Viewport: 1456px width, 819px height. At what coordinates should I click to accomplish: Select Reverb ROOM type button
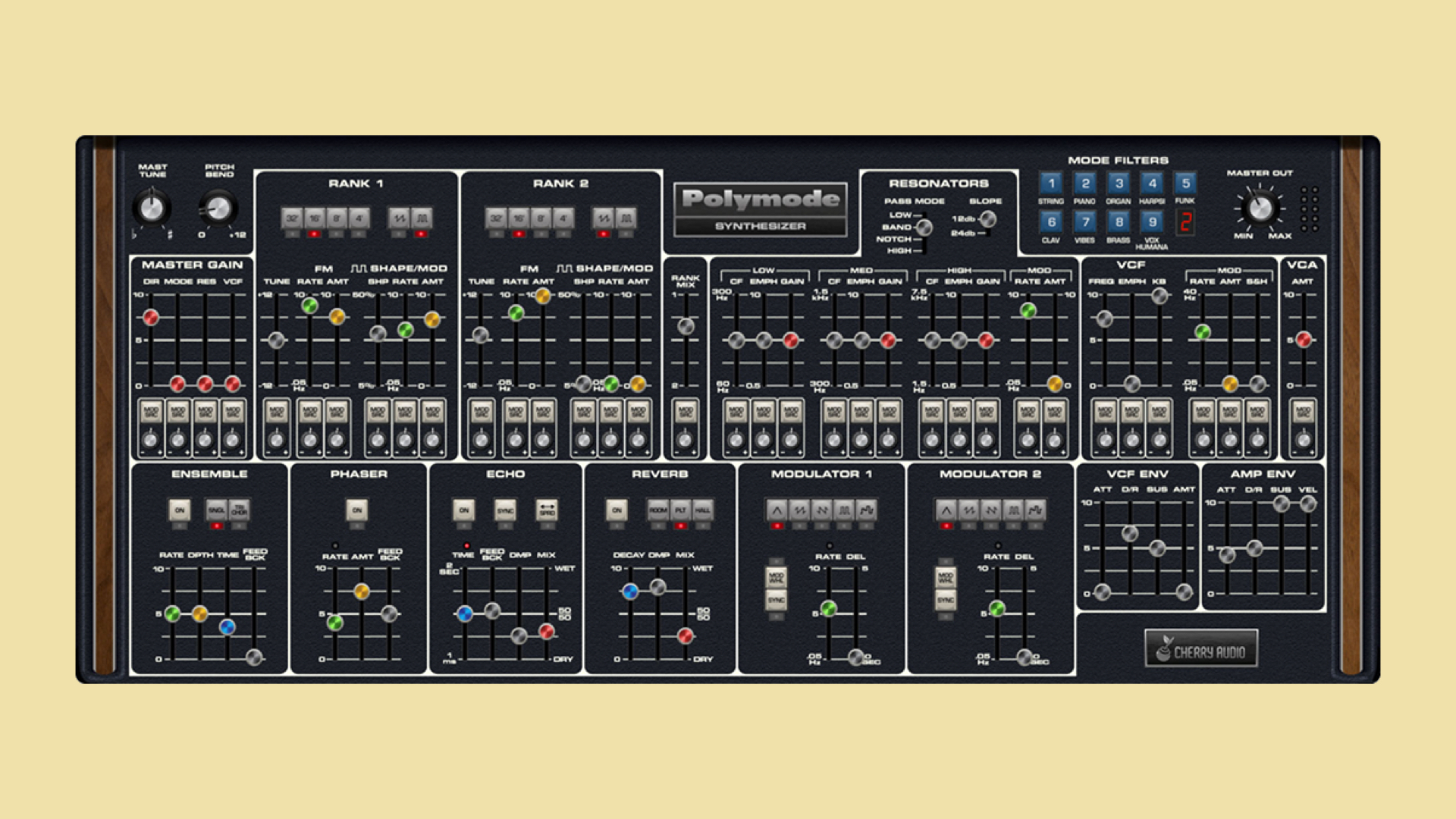[657, 510]
